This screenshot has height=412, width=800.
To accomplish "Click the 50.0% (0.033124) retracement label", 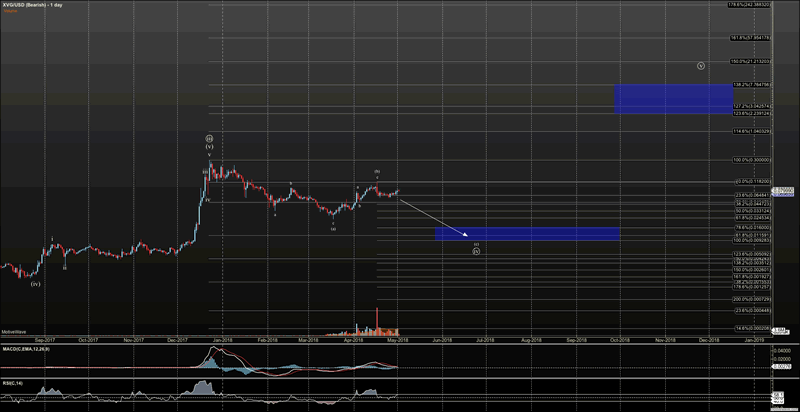I will pos(752,211).
